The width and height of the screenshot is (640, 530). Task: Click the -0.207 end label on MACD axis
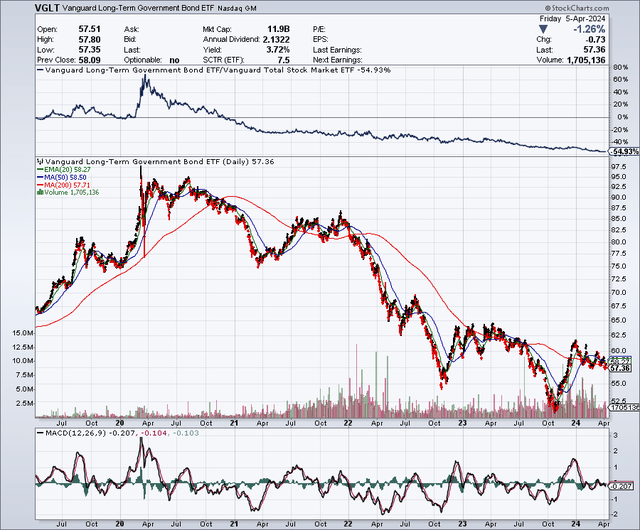coord(622,486)
